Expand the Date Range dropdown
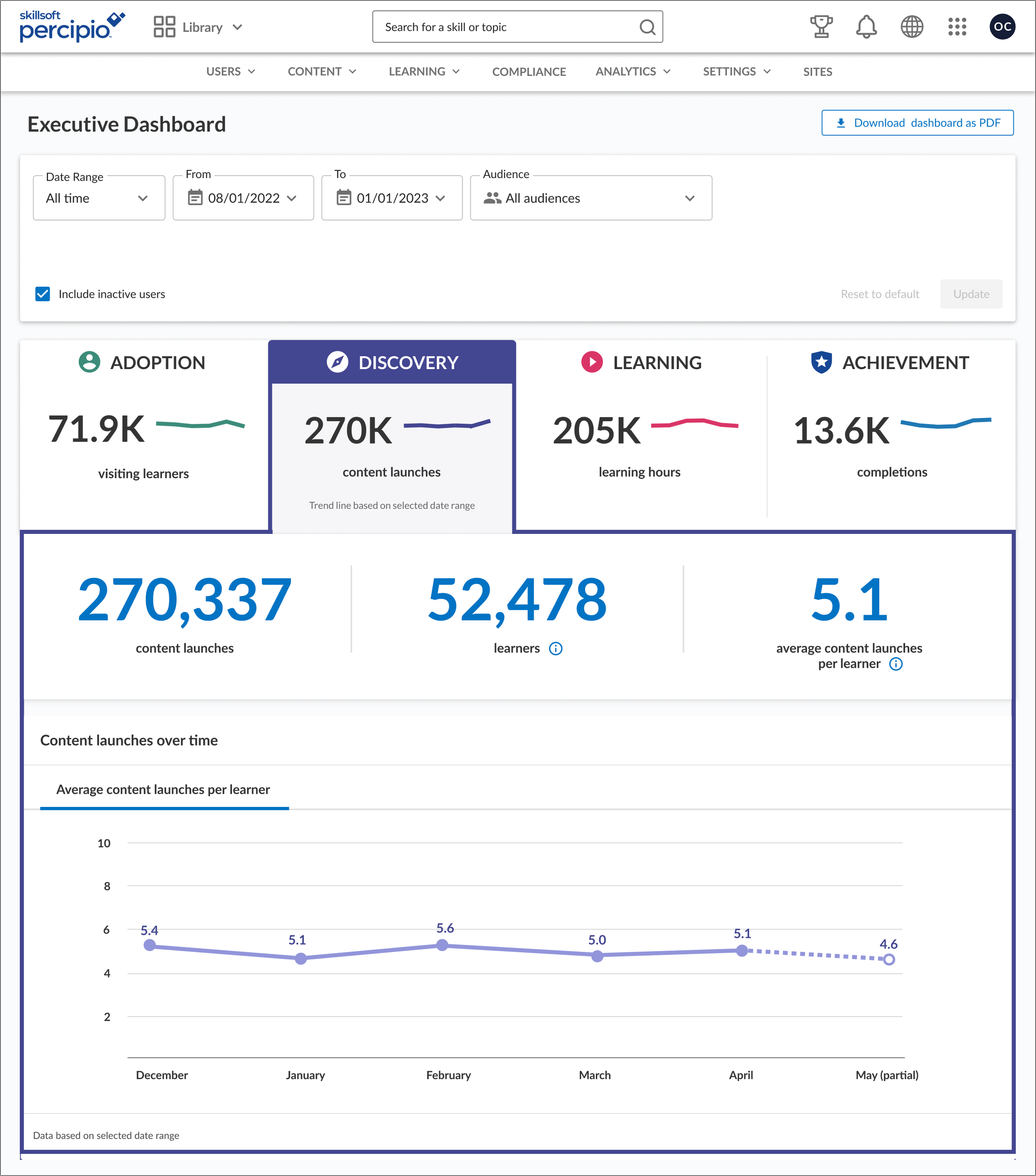 pyautogui.click(x=99, y=198)
